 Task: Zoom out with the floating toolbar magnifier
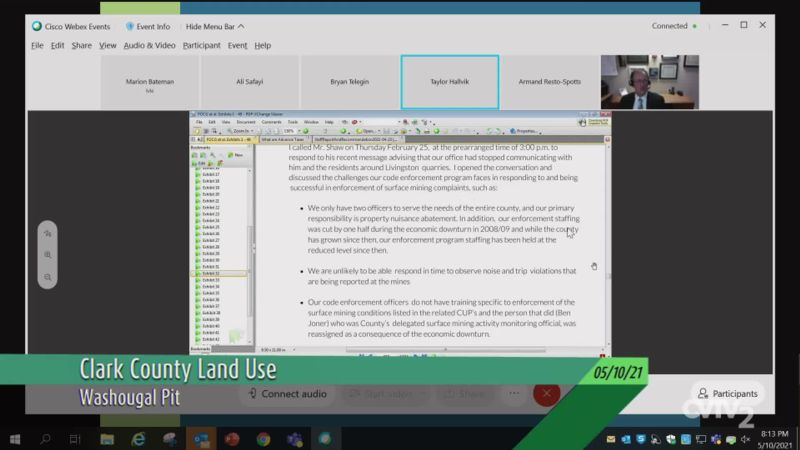pyautogui.click(x=47, y=277)
